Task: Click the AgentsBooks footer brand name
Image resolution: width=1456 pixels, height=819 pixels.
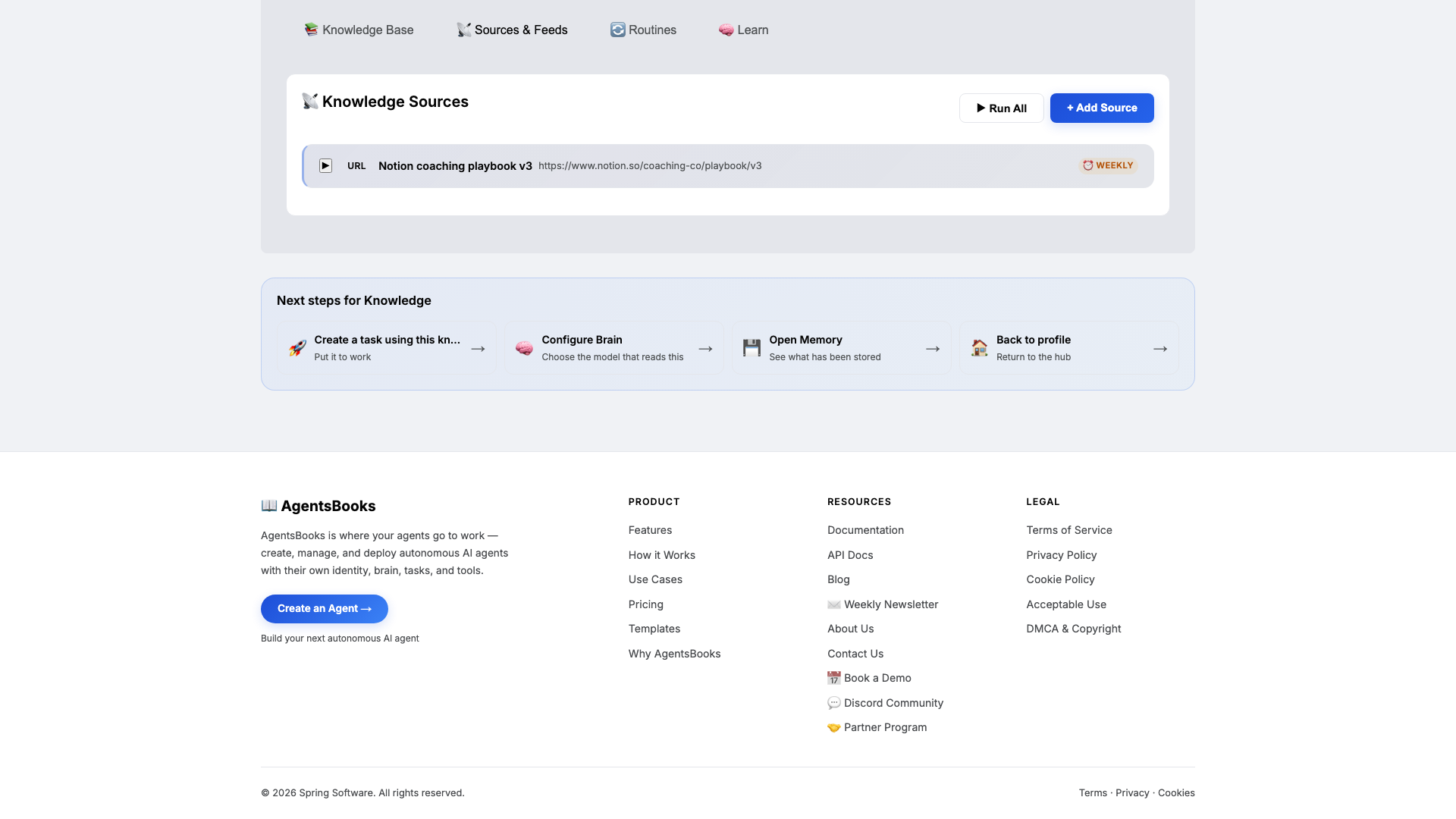Action: coord(328,506)
